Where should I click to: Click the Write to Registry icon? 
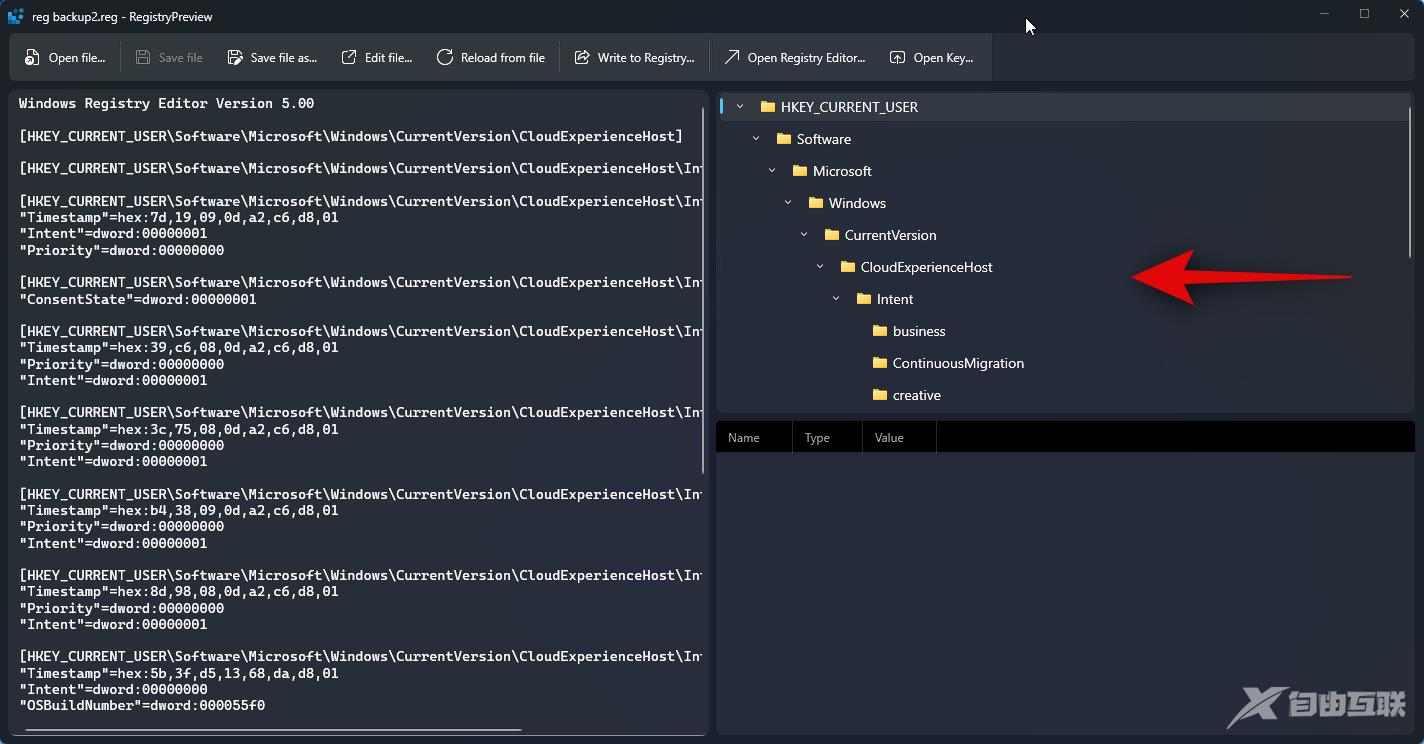pos(582,58)
